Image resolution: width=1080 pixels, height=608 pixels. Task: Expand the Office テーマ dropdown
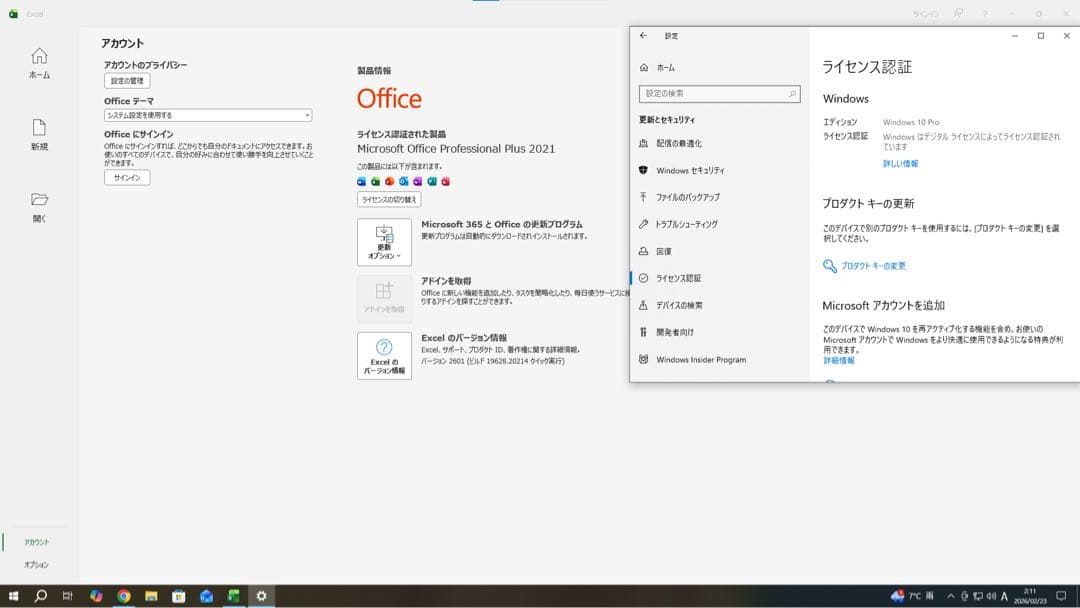pyautogui.click(x=208, y=115)
